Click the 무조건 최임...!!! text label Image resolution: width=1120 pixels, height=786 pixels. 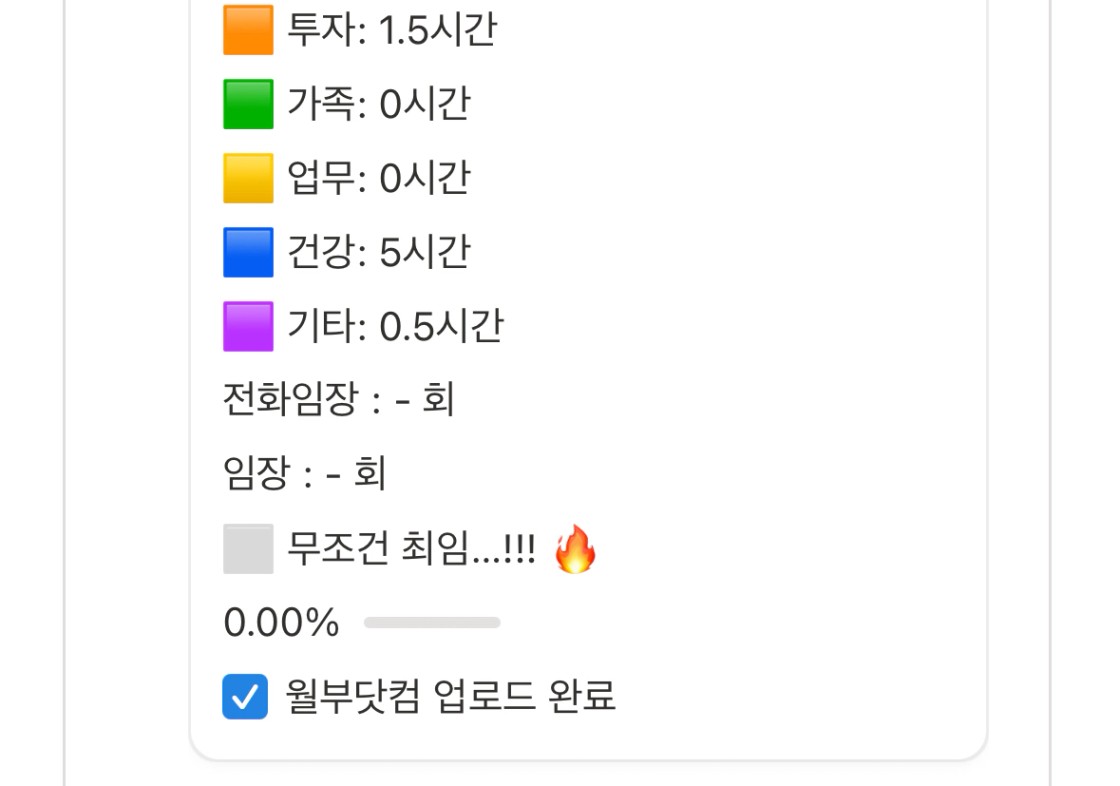[x=411, y=549]
